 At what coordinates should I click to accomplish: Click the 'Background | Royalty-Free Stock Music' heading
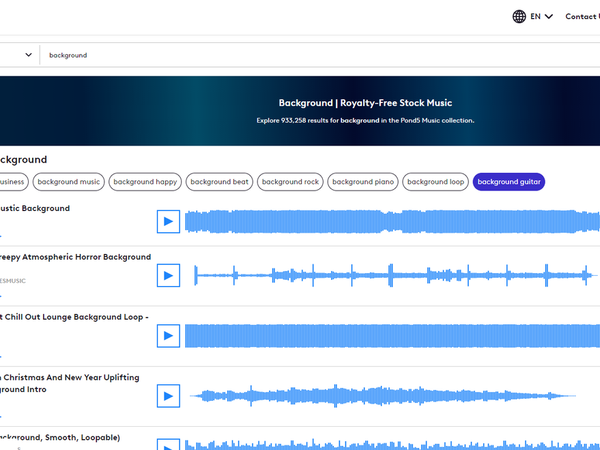point(365,103)
